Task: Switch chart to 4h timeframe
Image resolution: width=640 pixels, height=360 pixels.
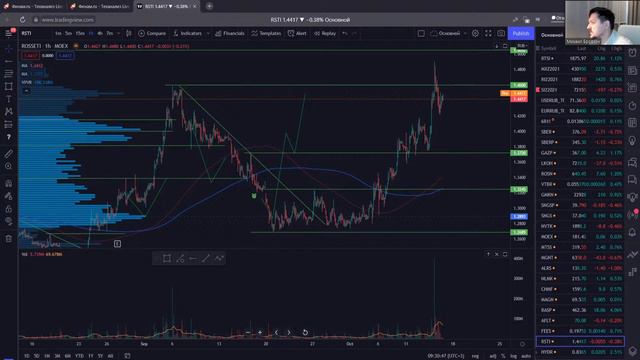Action: 100,33
